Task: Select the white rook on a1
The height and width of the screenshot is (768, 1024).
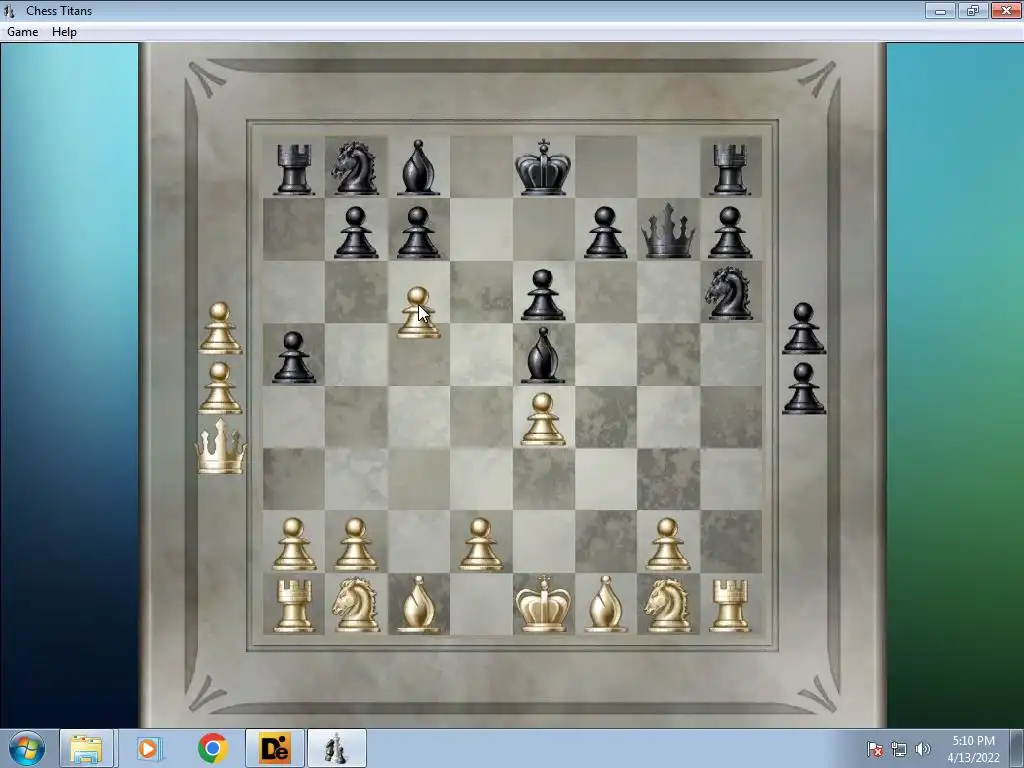Action: click(x=293, y=606)
